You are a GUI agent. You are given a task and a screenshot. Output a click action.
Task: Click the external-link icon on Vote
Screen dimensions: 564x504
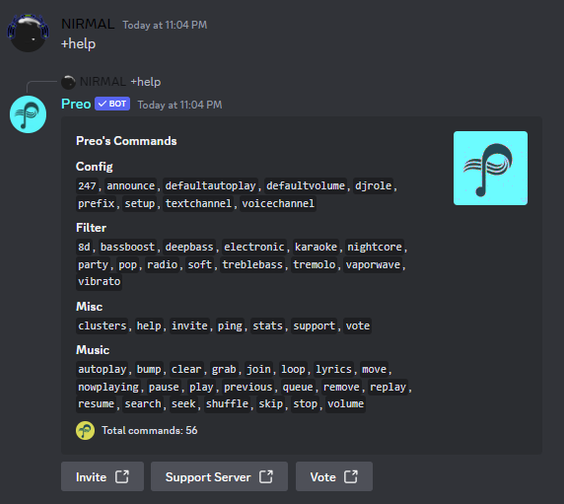tap(351, 477)
